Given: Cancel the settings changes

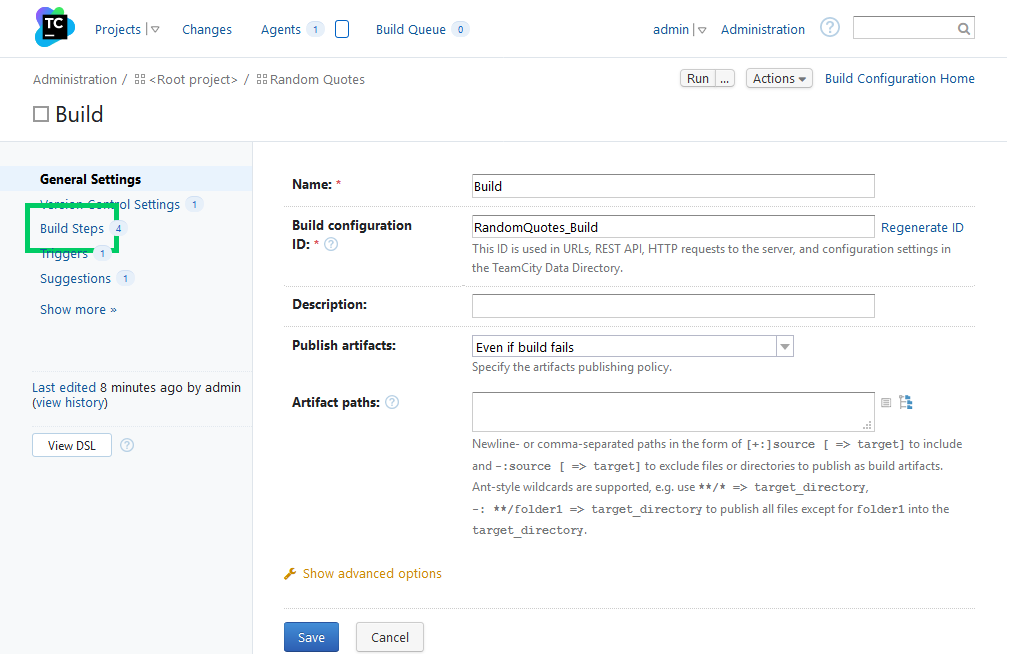Looking at the screenshot, I should [x=390, y=637].
